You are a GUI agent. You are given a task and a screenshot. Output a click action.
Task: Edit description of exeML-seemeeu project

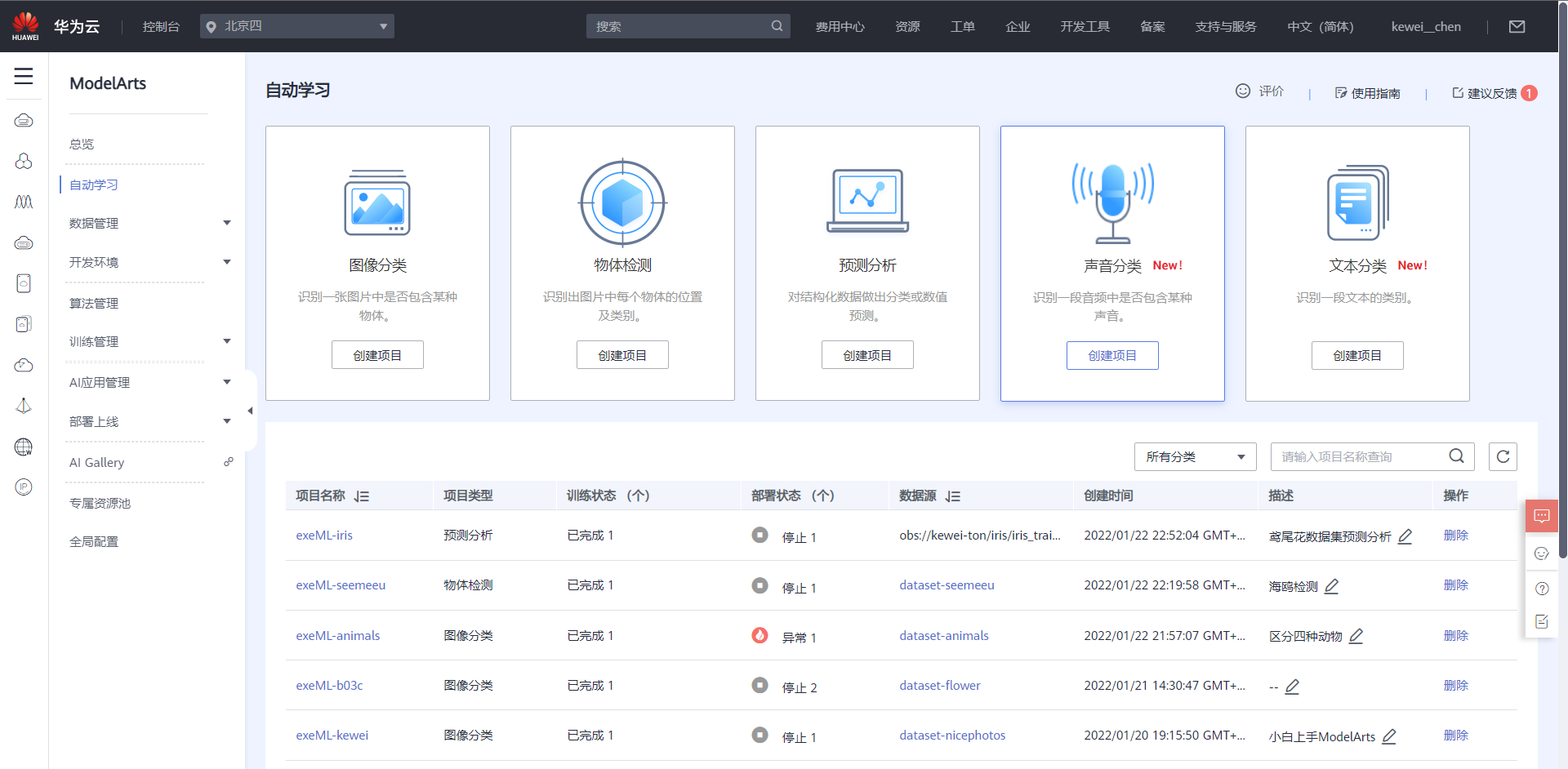[x=1332, y=586]
